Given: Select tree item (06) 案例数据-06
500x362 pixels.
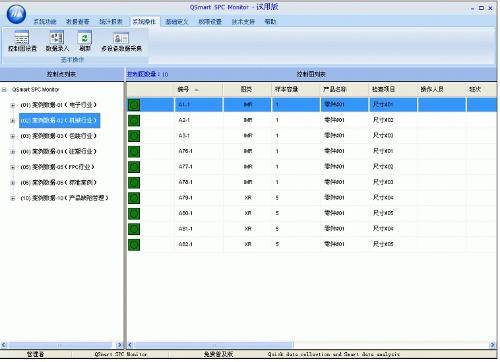Looking at the screenshot, I should 58,182.
